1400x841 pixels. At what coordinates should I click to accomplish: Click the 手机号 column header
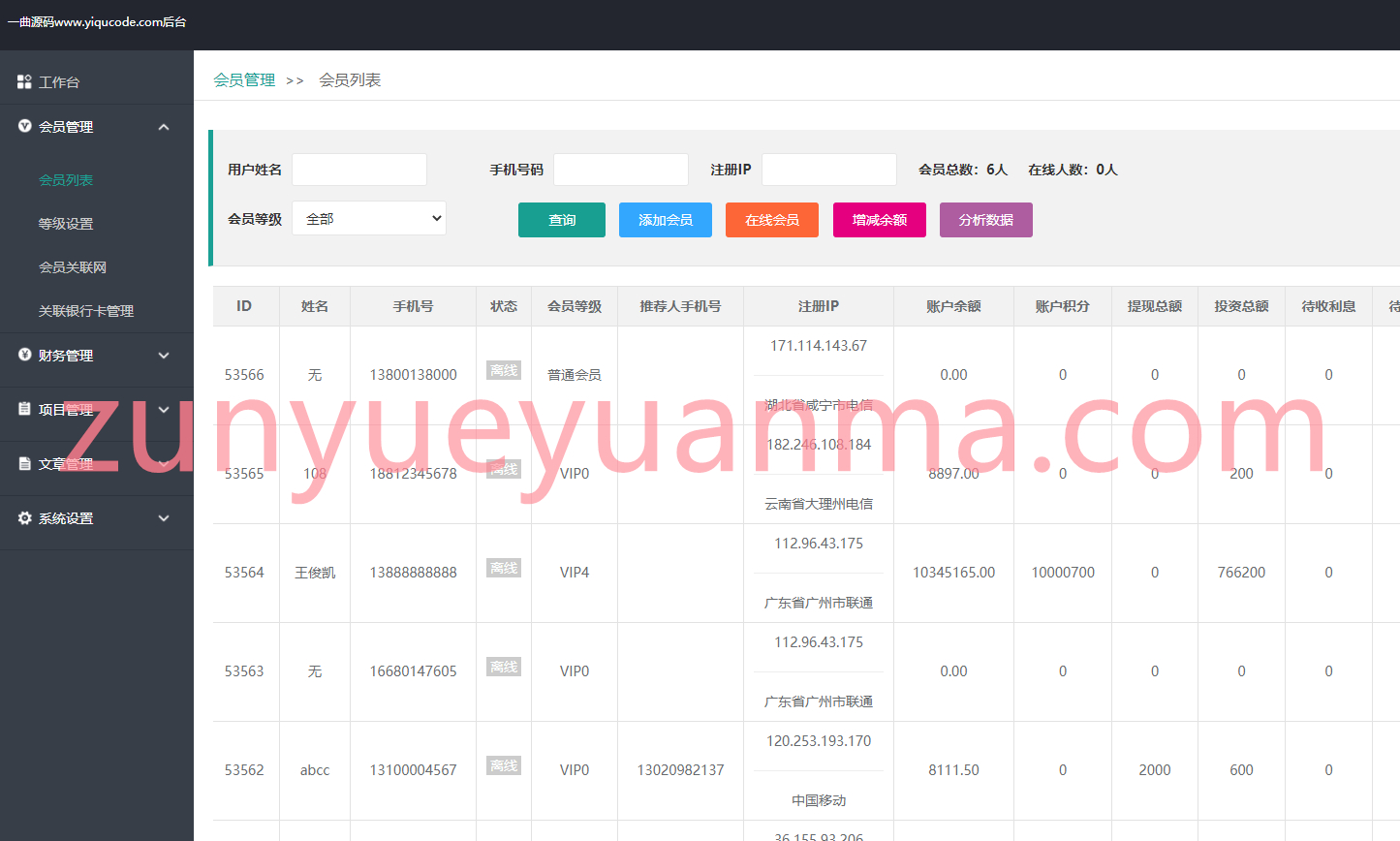click(x=413, y=306)
